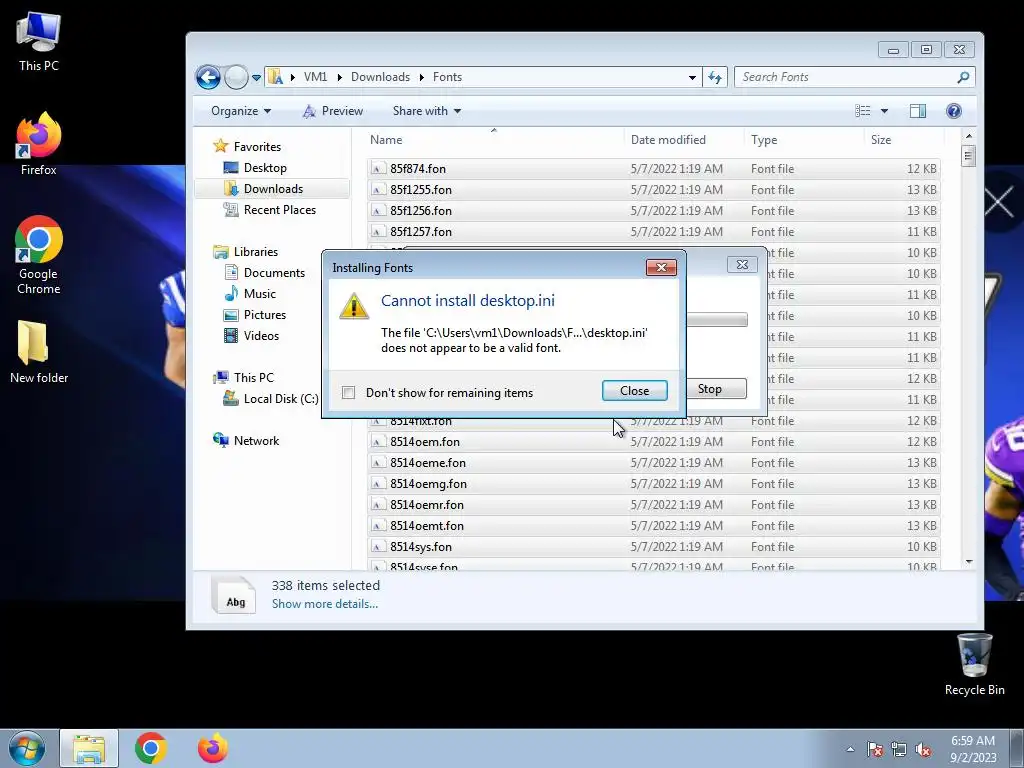Select the file 85f874.fon
Viewport: 1024px width, 768px height.
(654, 168)
